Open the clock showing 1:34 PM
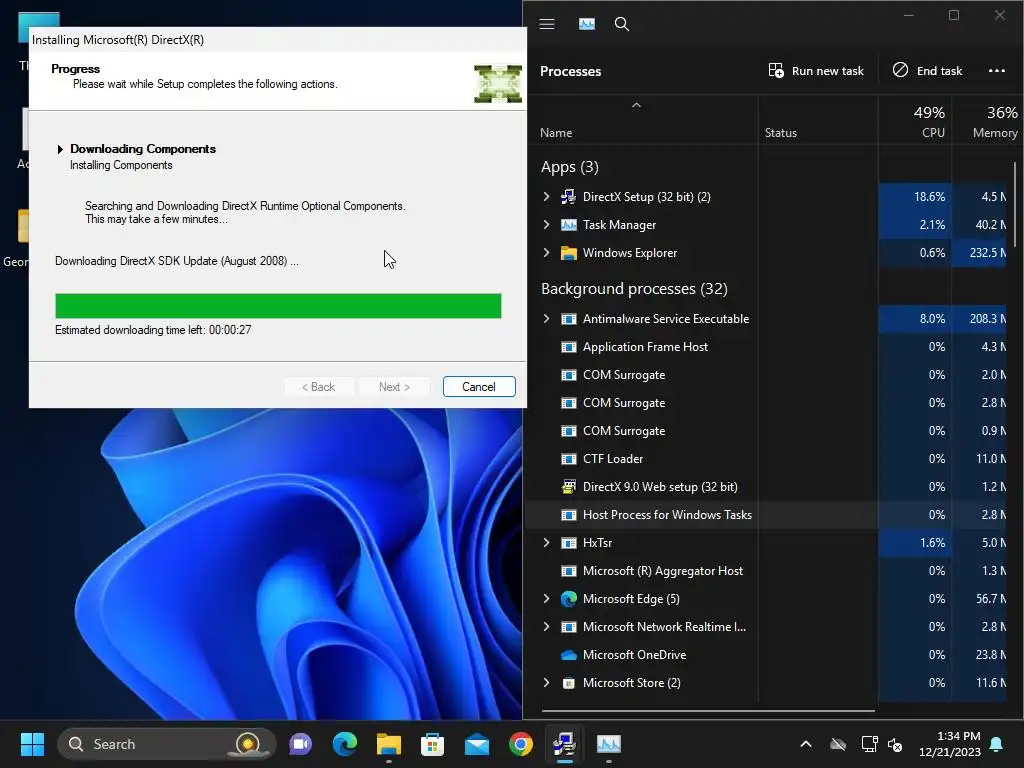 (950, 744)
